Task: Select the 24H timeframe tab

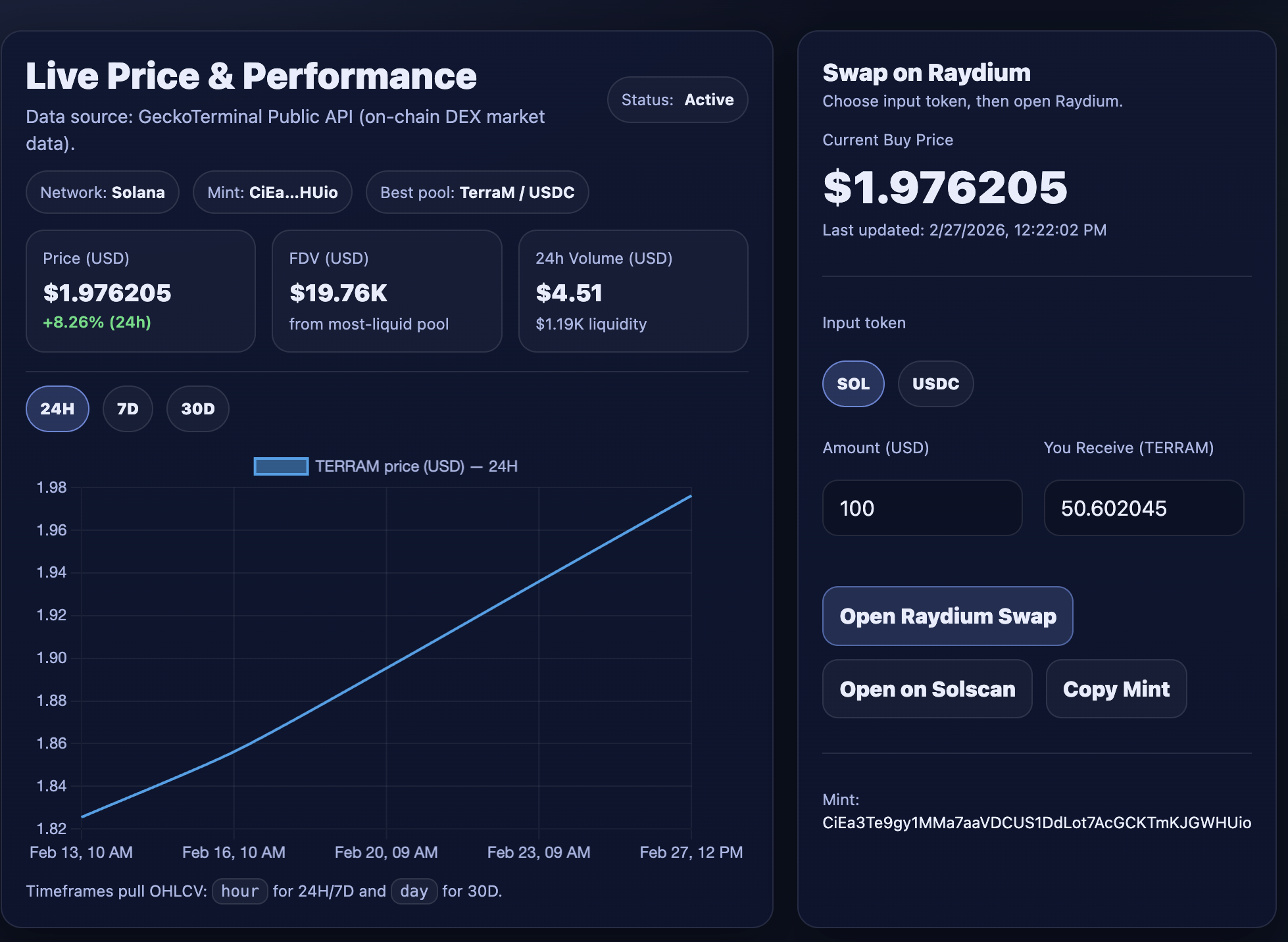Action: [57, 409]
